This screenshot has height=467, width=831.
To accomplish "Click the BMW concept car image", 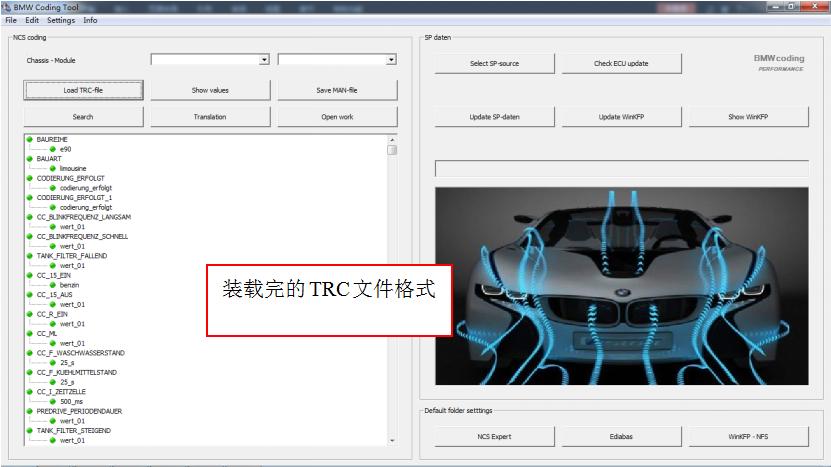I will (x=622, y=286).
